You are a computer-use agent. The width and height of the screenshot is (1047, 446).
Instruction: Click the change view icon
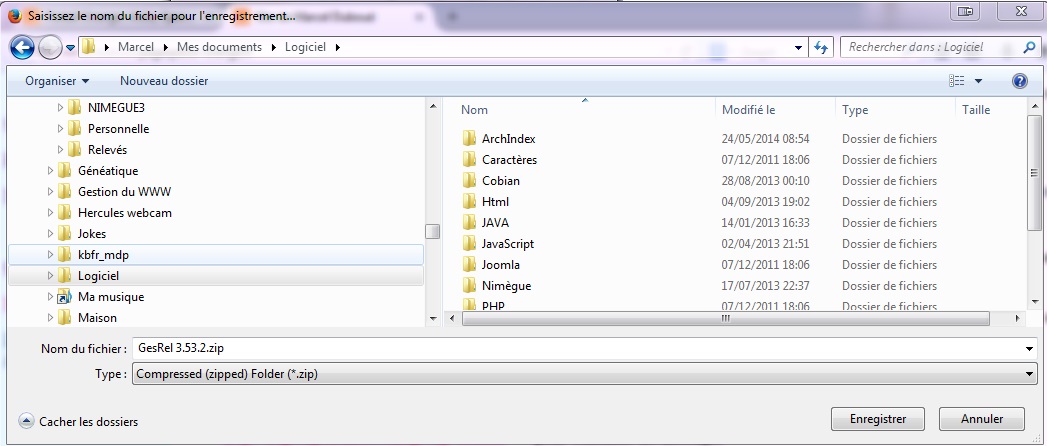956,81
